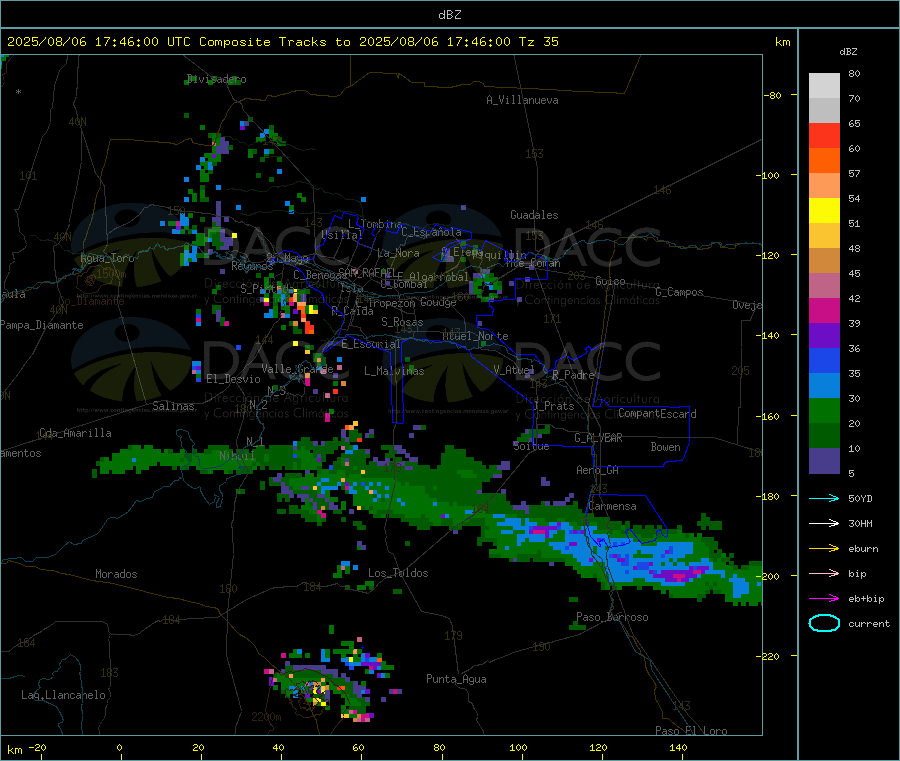
Task: Click the 'Divisadero' map label
Action: (x=217, y=79)
